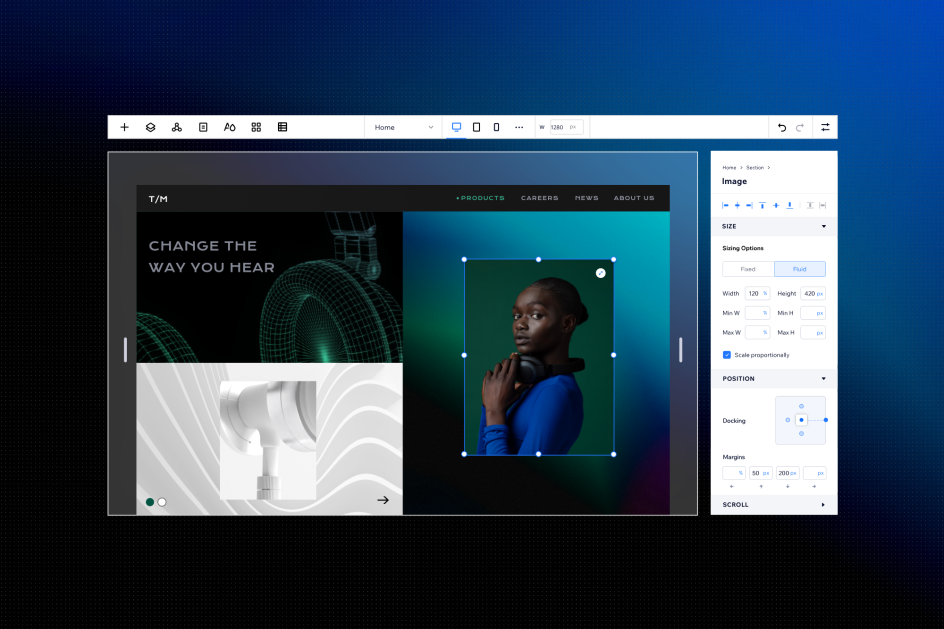
Task: Toggle Scale proportionally checkbox
Action: [727, 355]
